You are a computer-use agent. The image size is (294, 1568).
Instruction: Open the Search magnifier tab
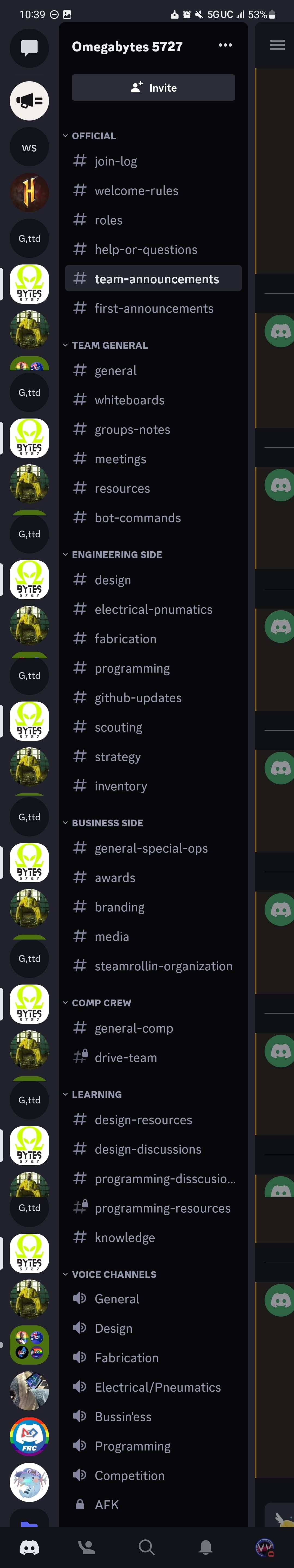146,1547
